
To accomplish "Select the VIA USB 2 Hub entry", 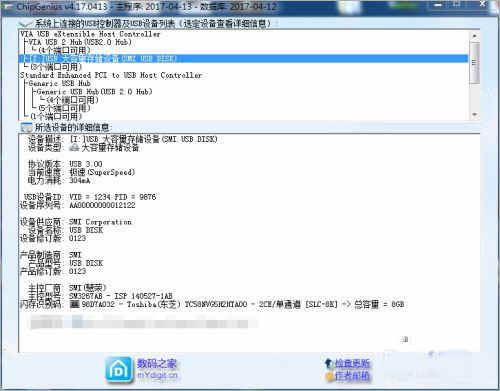I will click(80, 42).
